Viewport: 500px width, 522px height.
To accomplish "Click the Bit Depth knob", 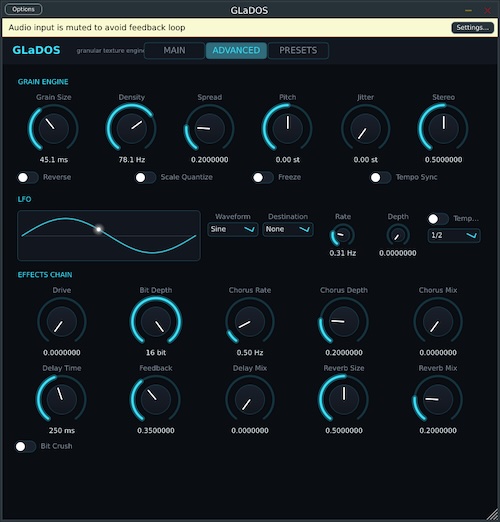I will tap(156, 321).
